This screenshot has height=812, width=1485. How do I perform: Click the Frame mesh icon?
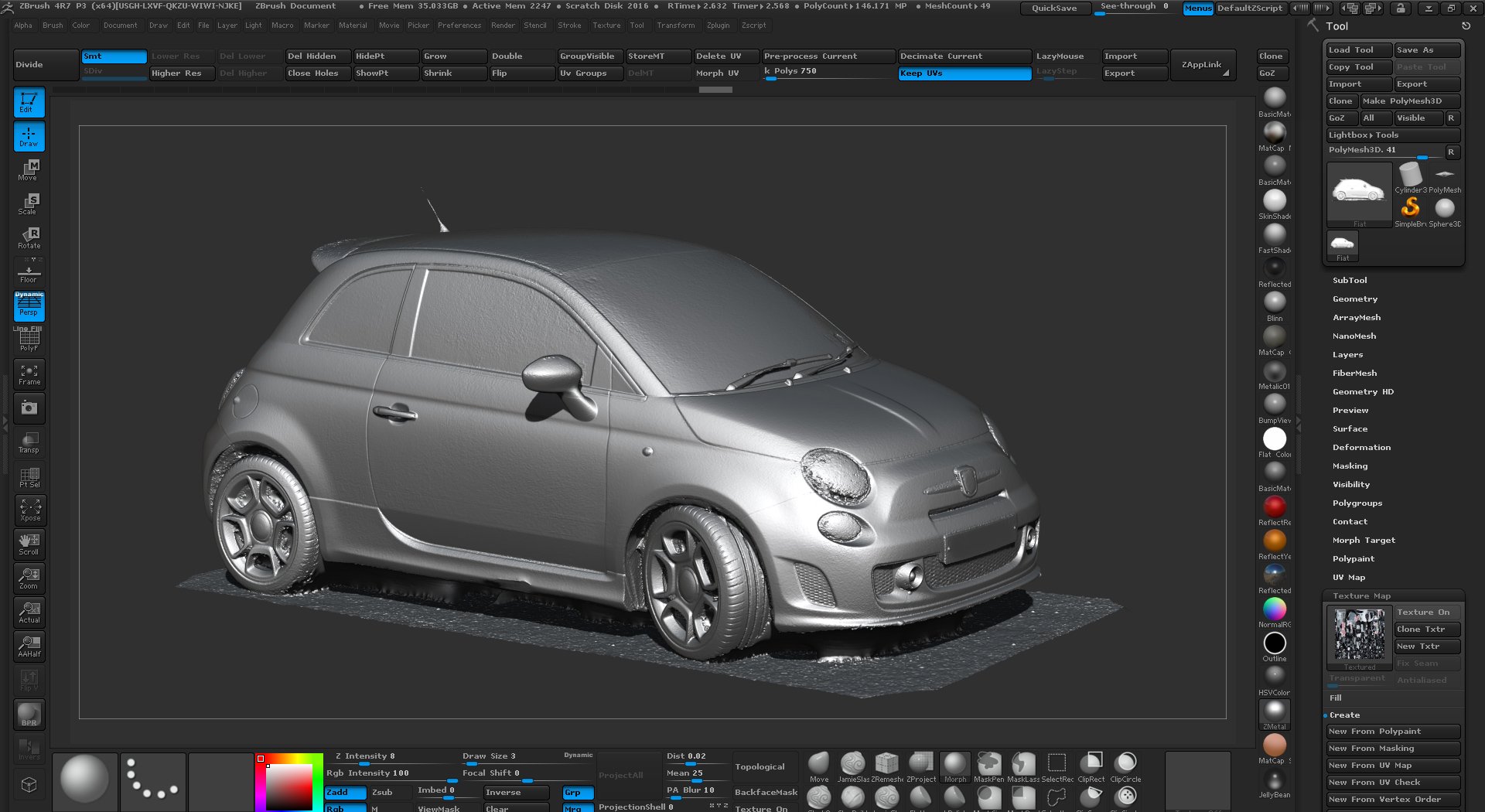coord(29,374)
